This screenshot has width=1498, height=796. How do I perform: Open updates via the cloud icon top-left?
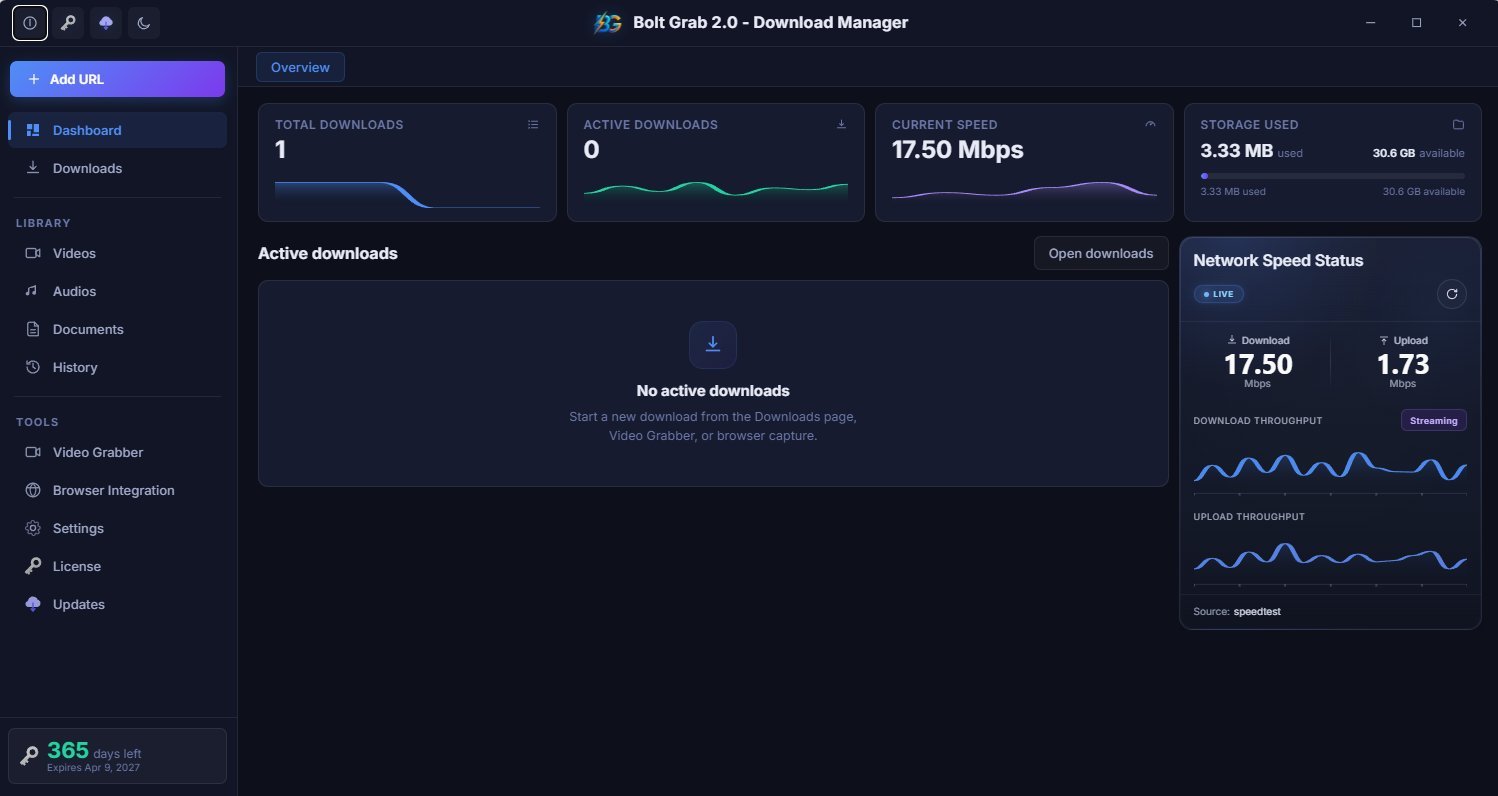click(106, 22)
